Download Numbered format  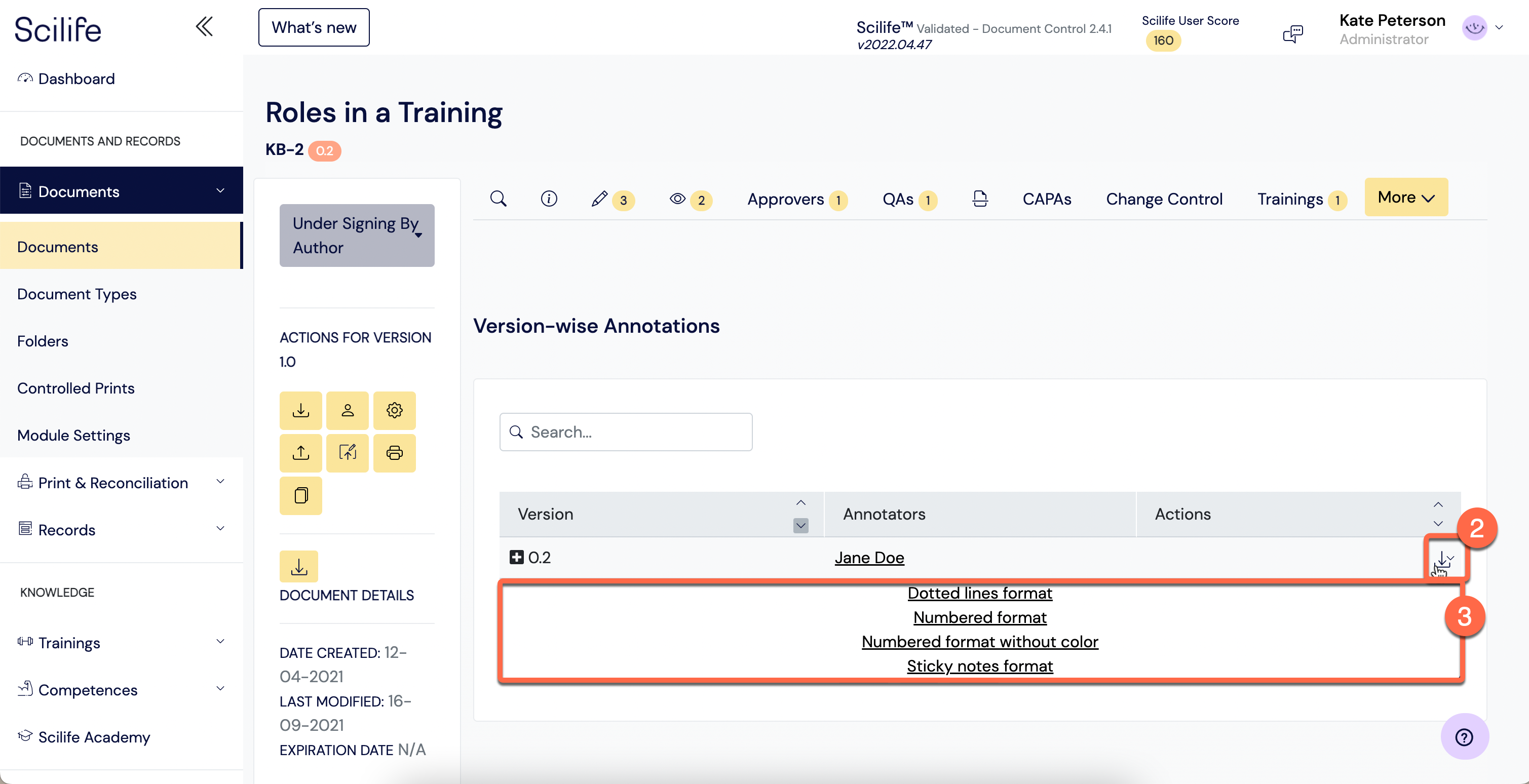point(979,617)
